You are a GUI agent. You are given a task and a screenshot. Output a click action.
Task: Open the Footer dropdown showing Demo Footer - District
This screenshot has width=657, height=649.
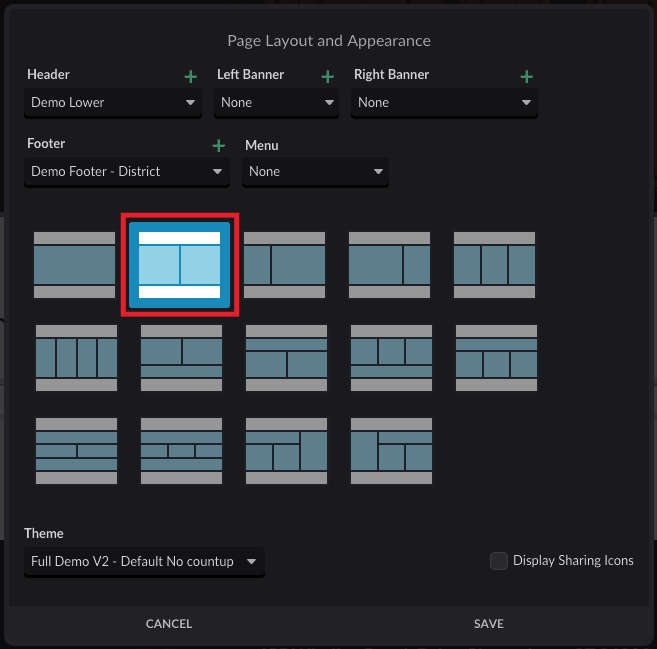(127, 172)
